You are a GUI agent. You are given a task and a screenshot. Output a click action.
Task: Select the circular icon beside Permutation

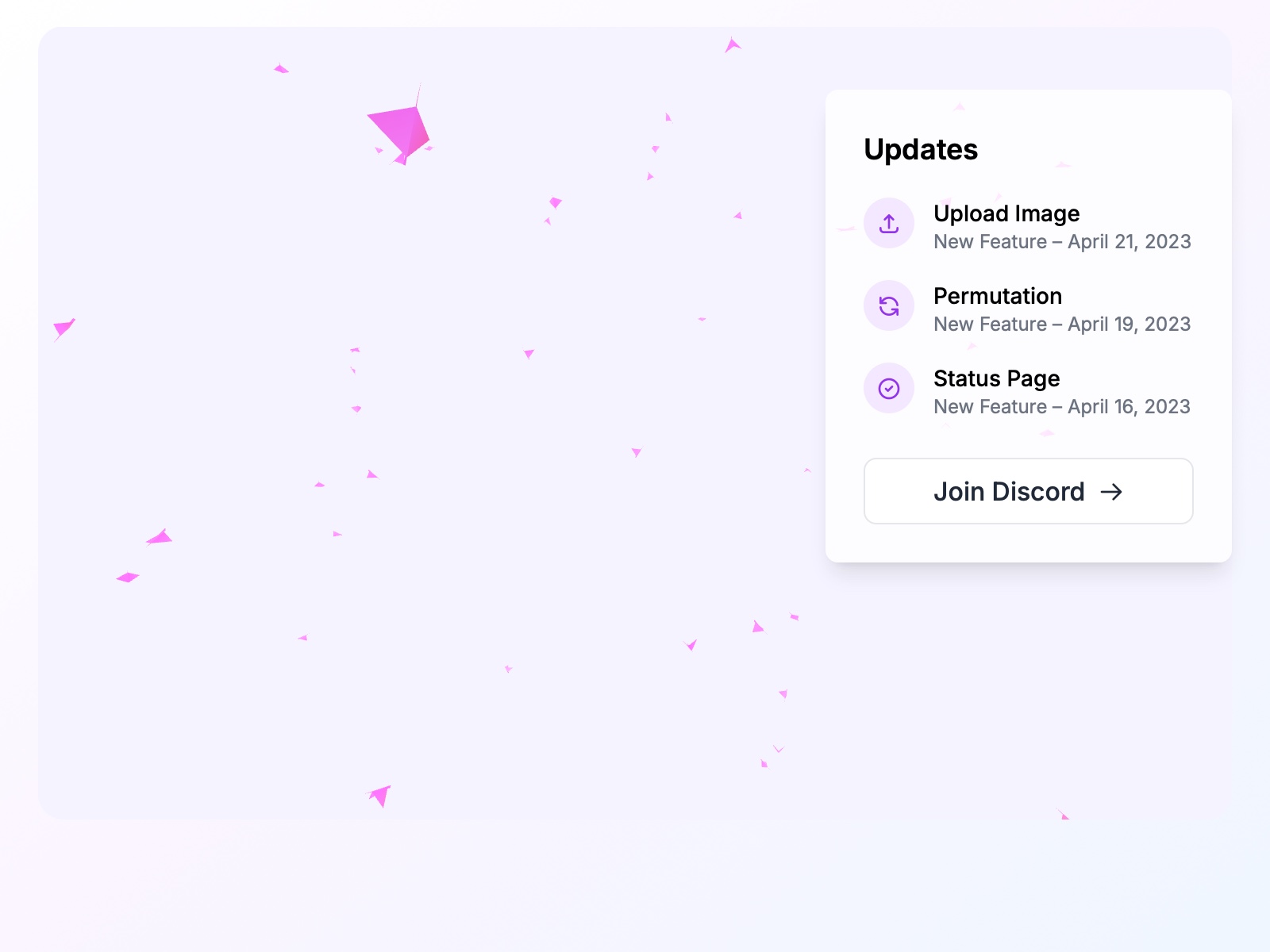(889, 305)
